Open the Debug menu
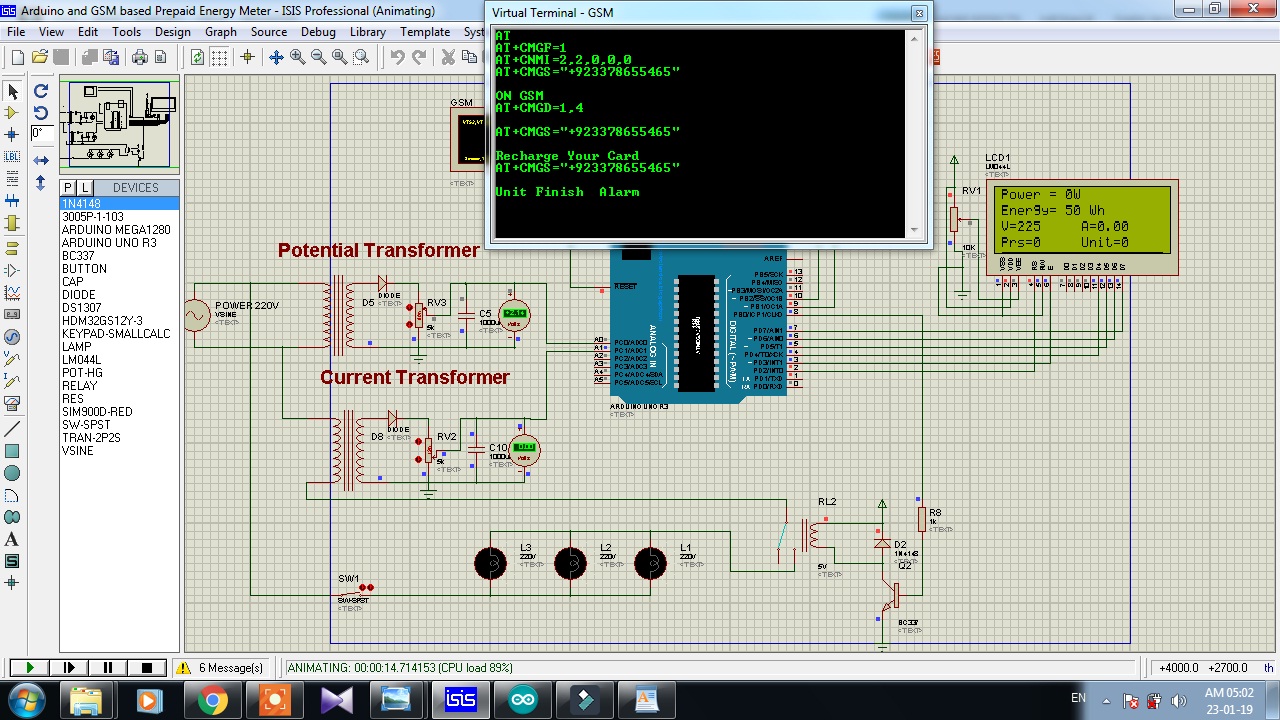 318,32
